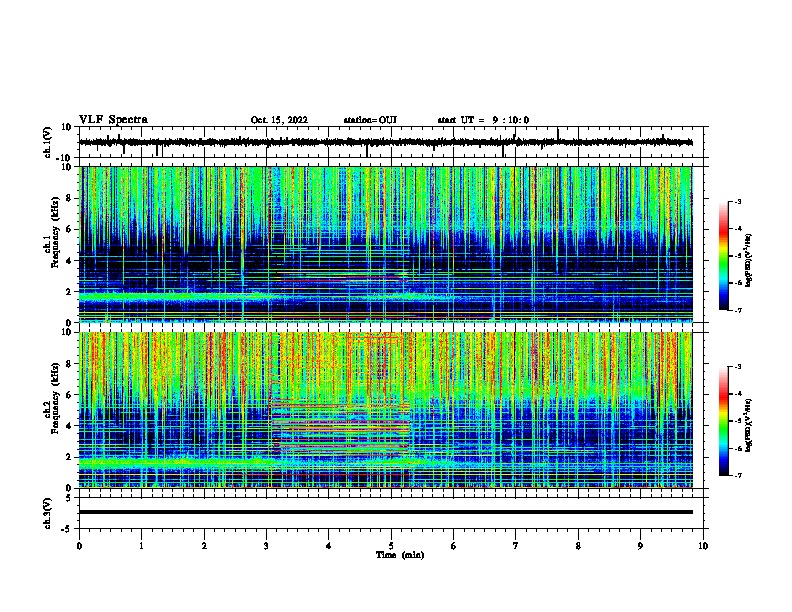This screenshot has width=792, height=612.
Task: Click time axis tick label "8"
Action: tap(578, 546)
